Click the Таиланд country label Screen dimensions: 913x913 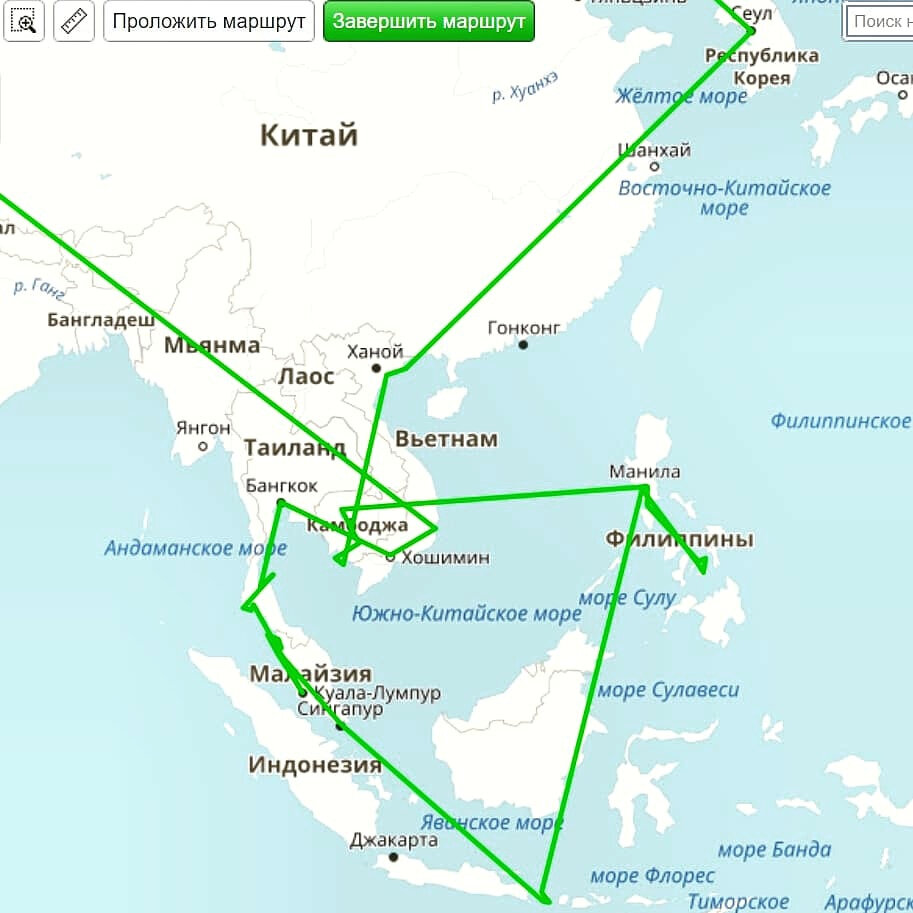coord(295,448)
